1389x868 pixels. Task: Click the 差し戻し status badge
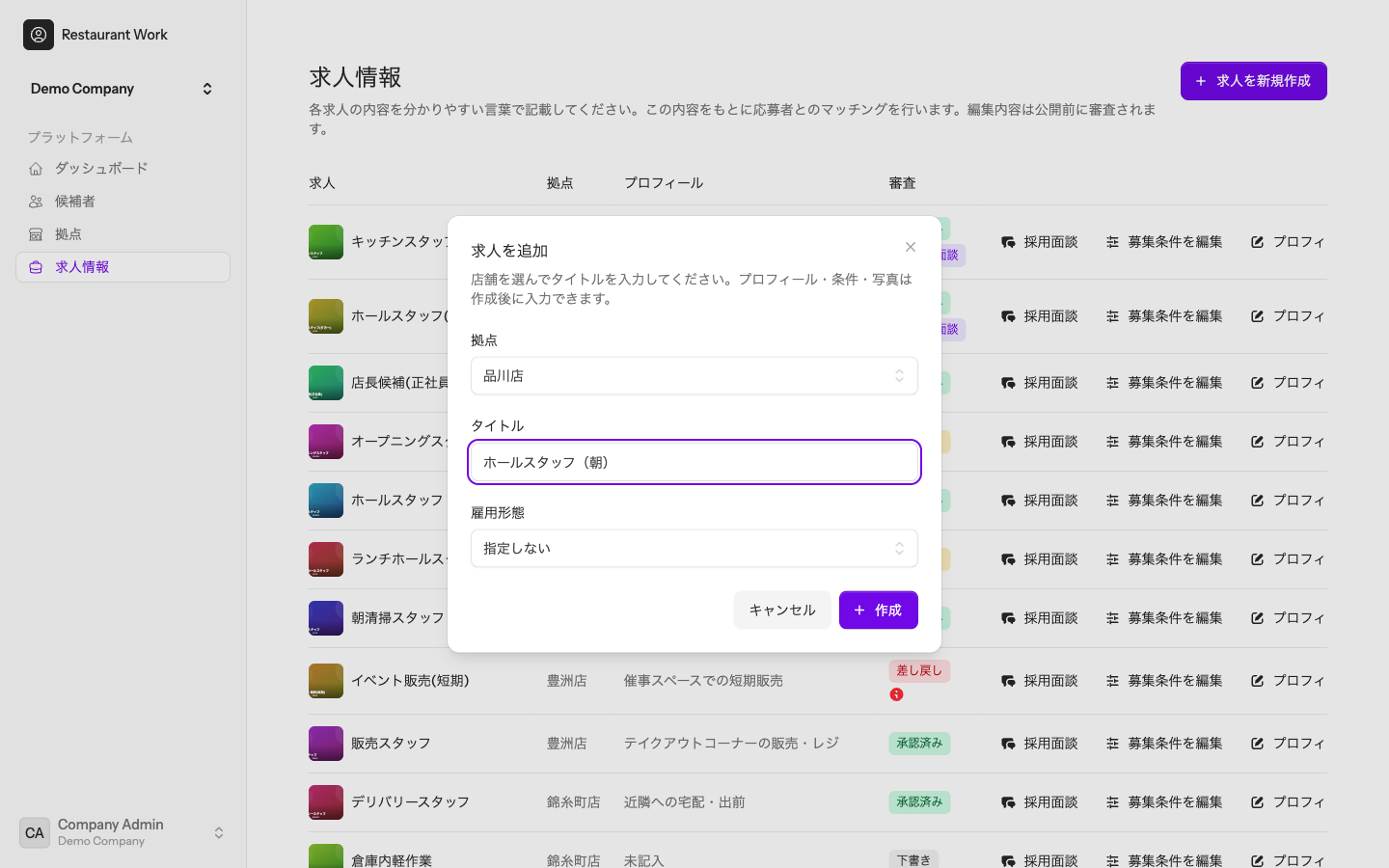click(919, 670)
